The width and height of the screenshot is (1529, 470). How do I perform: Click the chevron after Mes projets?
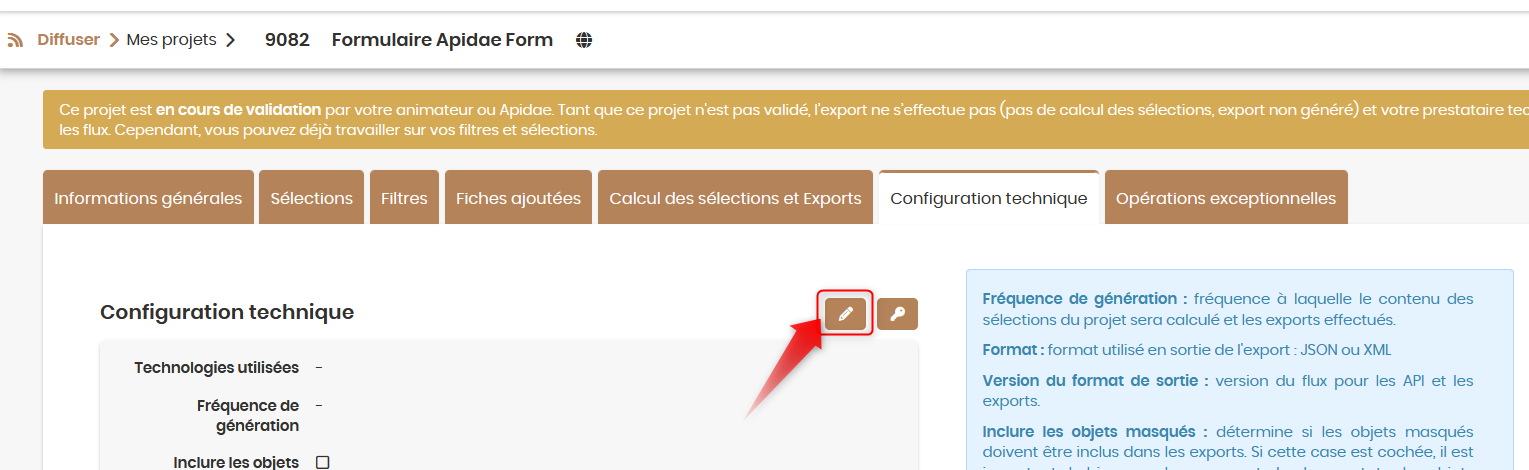click(231, 40)
